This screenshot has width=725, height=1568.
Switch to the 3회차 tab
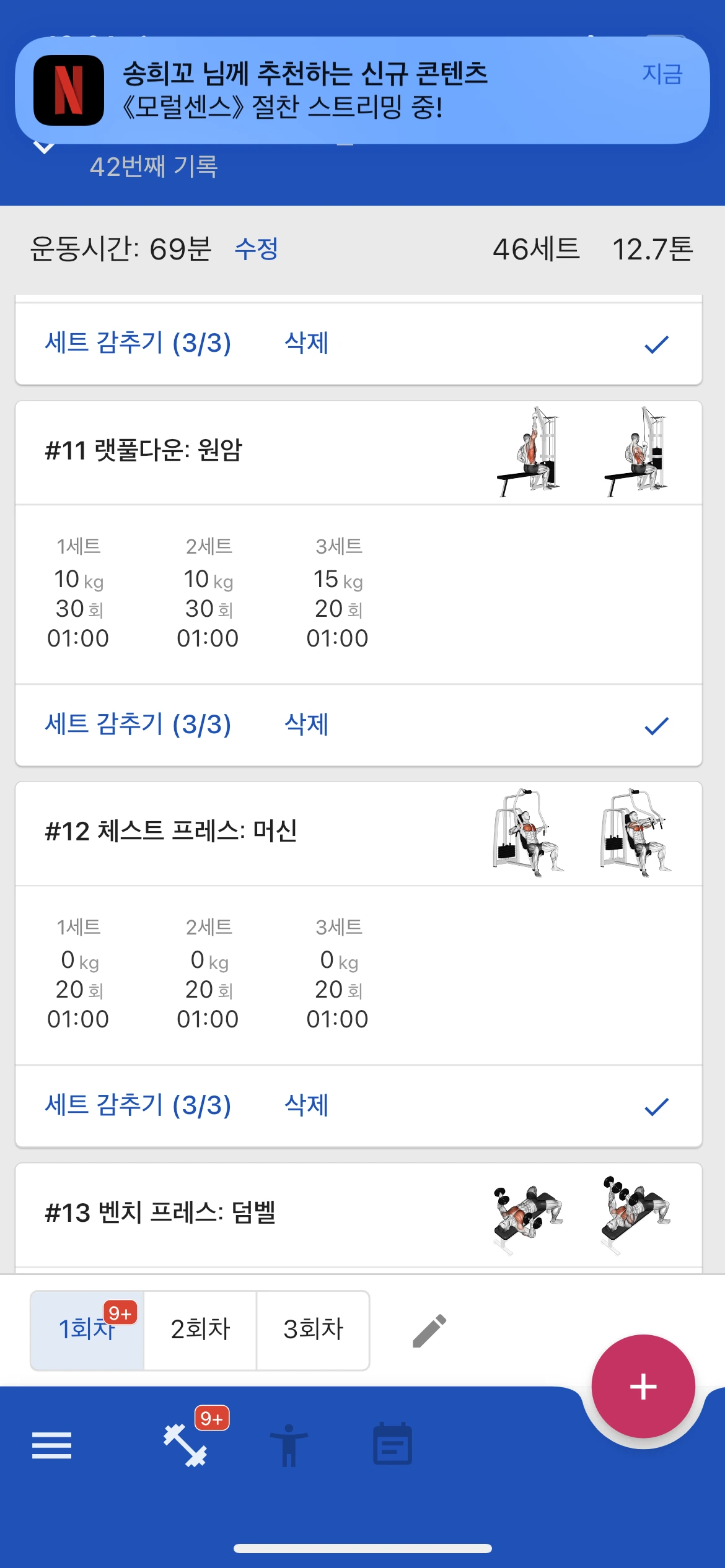click(313, 1330)
